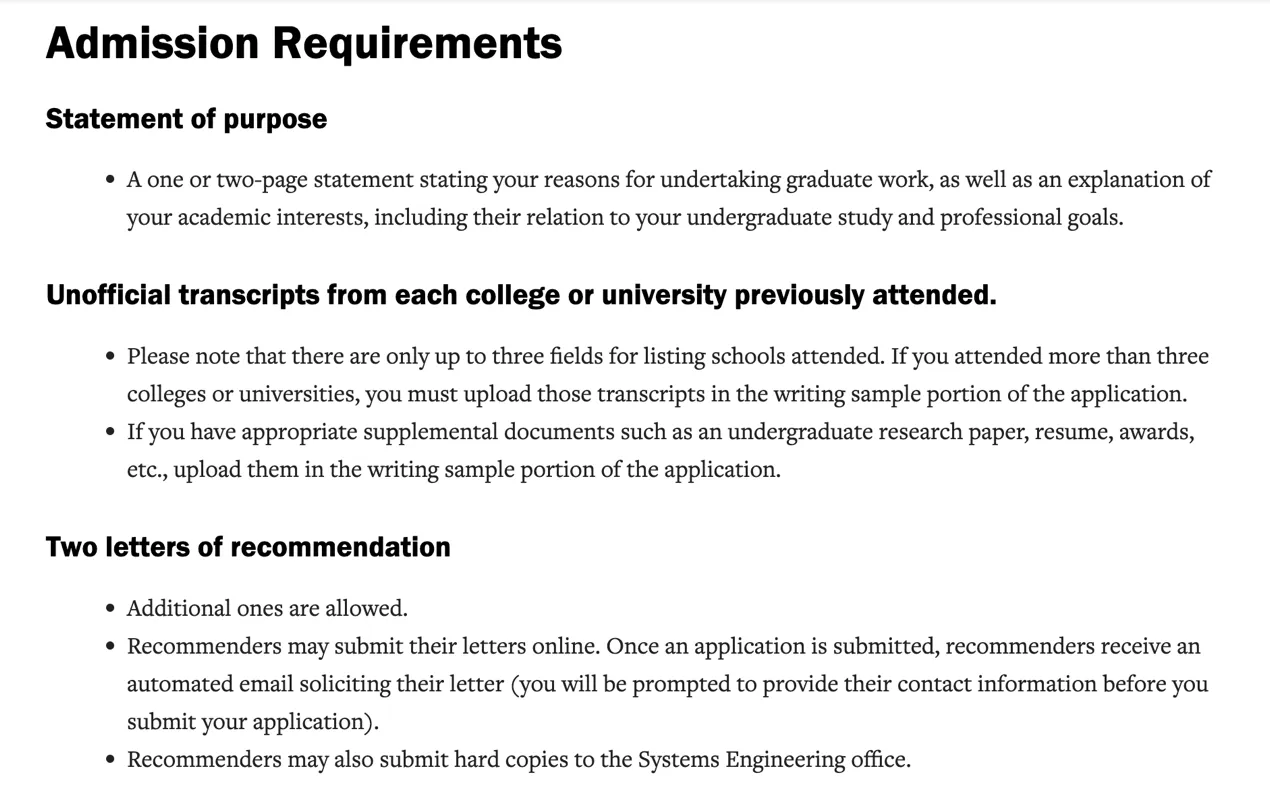Click the bullet starting "Please note that there are"
The image size is (1270, 792).
tap(668, 375)
